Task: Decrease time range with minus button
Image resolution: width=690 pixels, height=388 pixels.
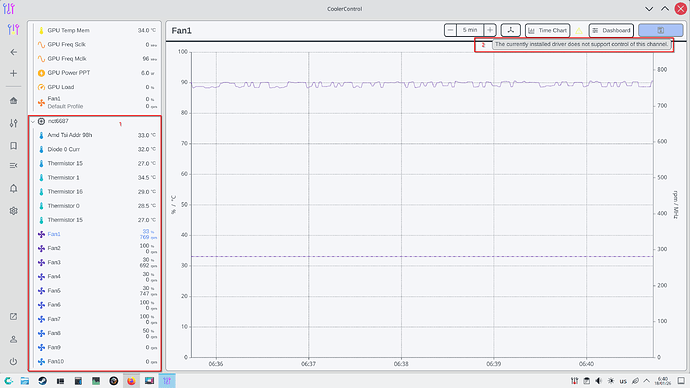Action: 450,30
